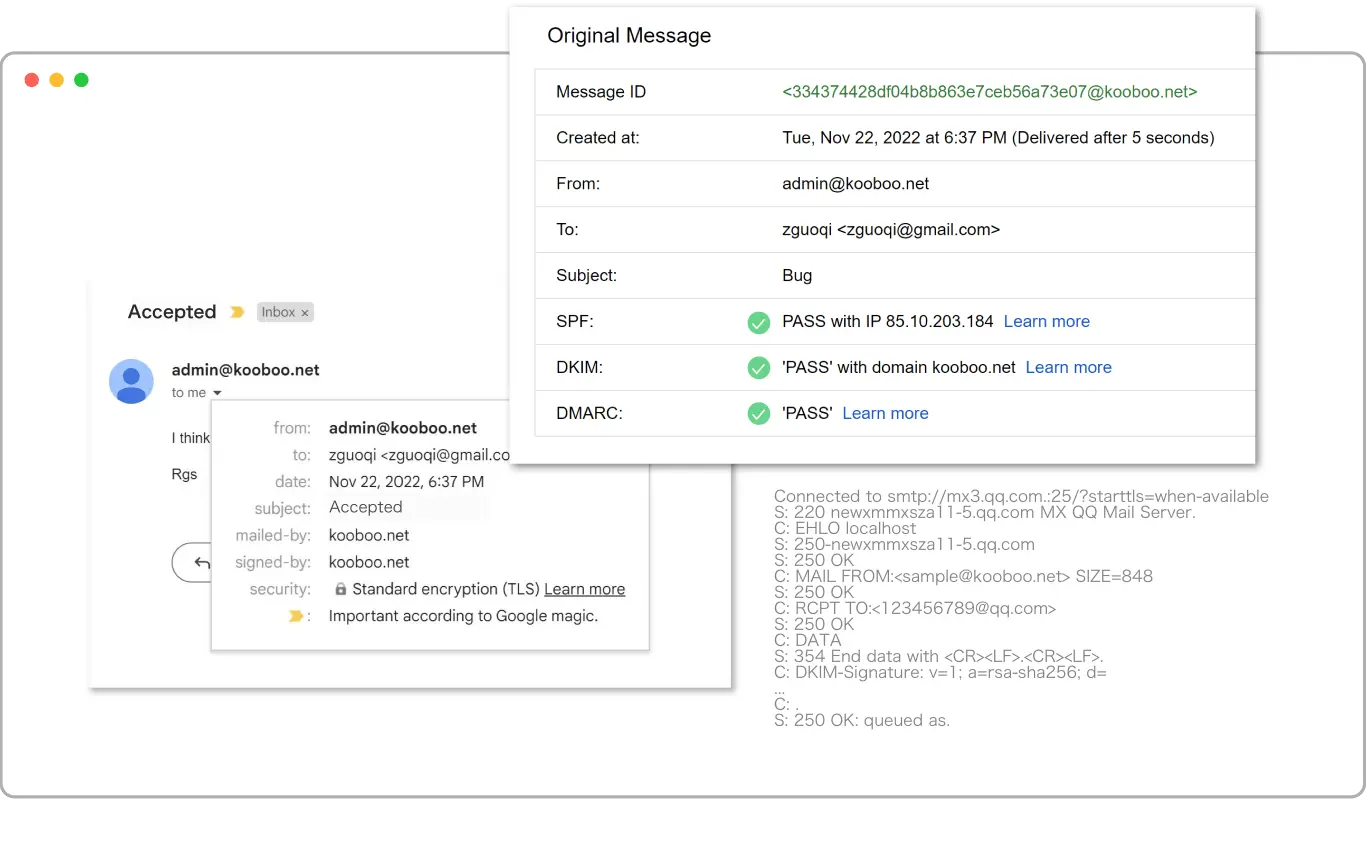
Task: Open the DKIM Learn more link
Action: pos(1068,367)
